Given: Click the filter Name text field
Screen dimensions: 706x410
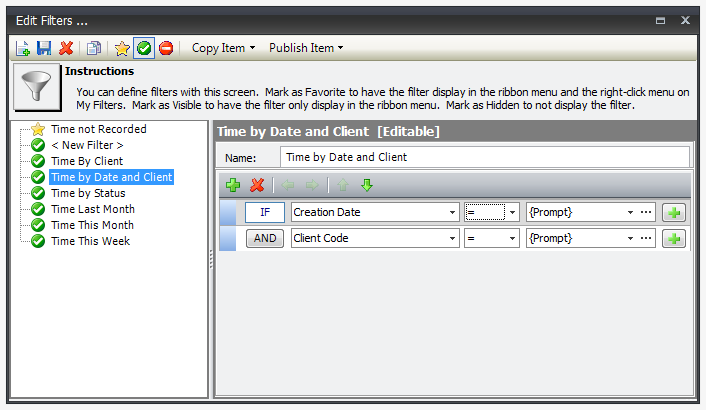Looking at the screenshot, I should tap(485, 157).
